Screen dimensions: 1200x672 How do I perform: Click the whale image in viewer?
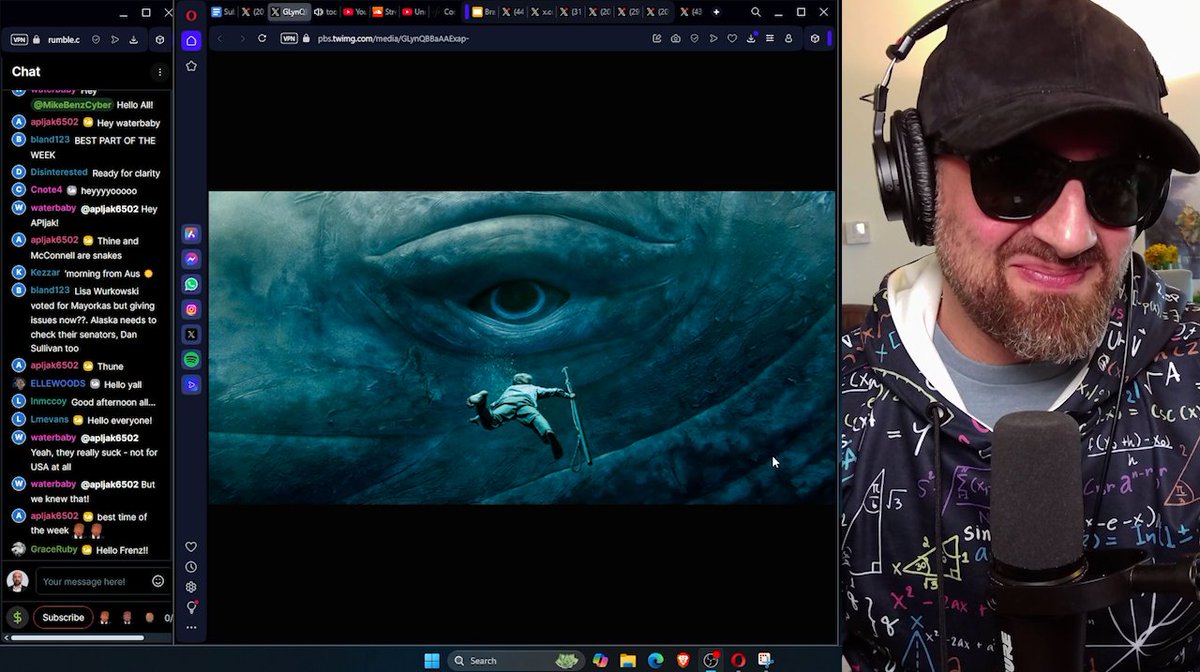pyautogui.click(x=521, y=347)
